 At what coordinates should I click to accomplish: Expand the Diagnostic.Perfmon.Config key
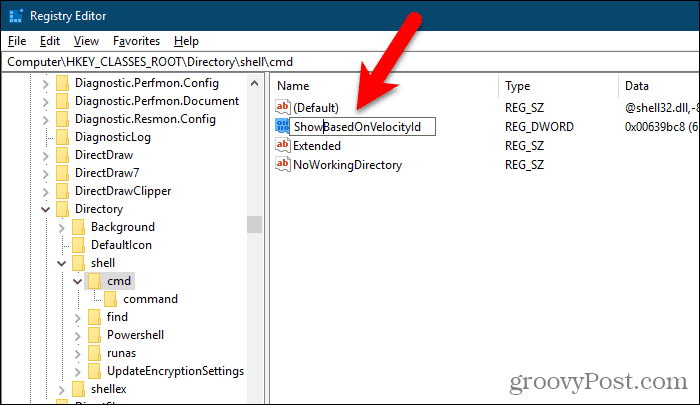(46, 84)
